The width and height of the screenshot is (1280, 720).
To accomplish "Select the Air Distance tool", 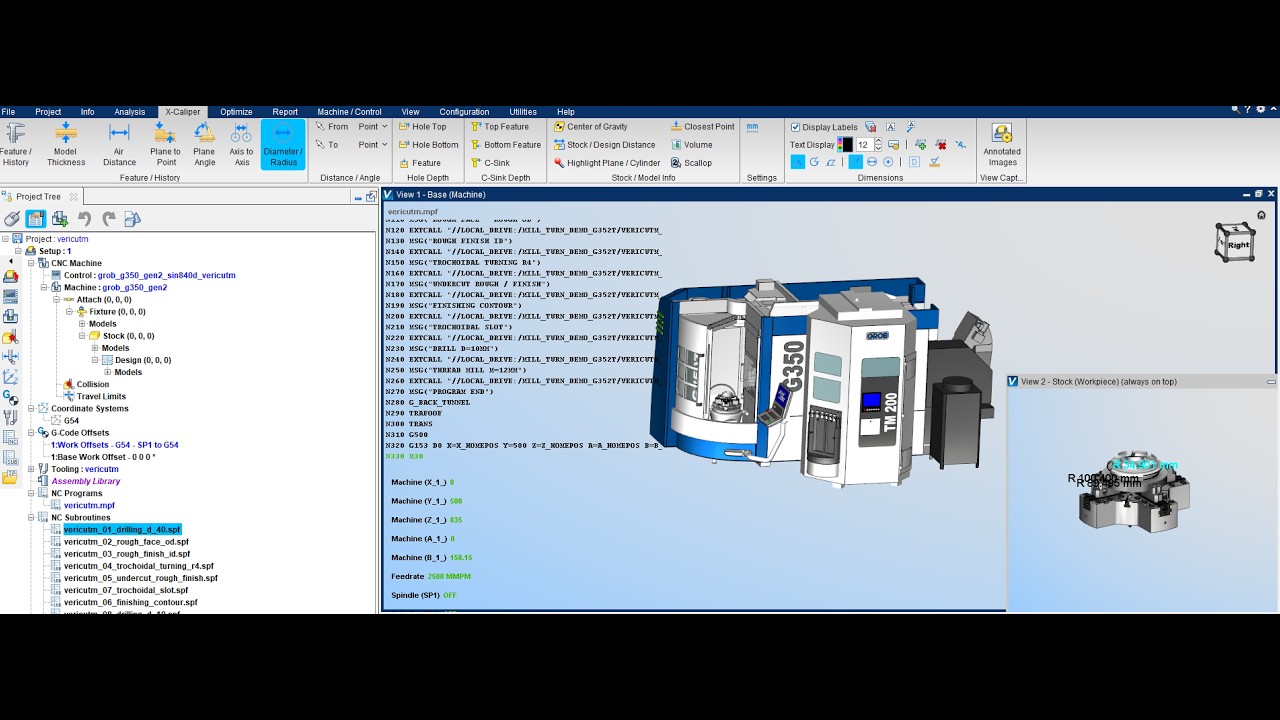I will (x=119, y=144).
